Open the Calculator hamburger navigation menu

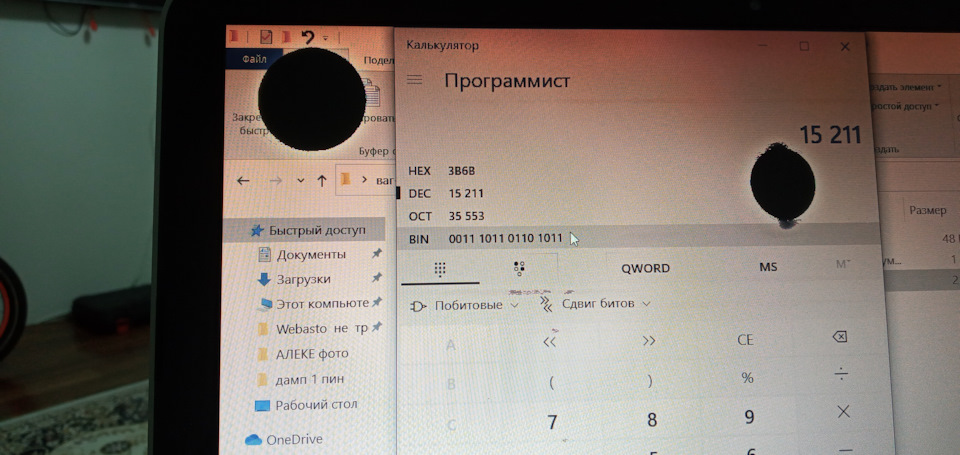[414, 80]
